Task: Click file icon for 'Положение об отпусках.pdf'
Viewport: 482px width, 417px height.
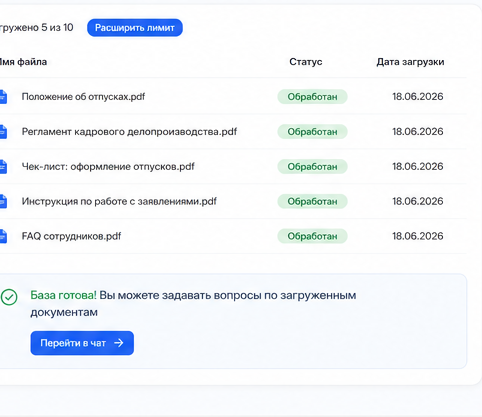Action: pos(3,97)
